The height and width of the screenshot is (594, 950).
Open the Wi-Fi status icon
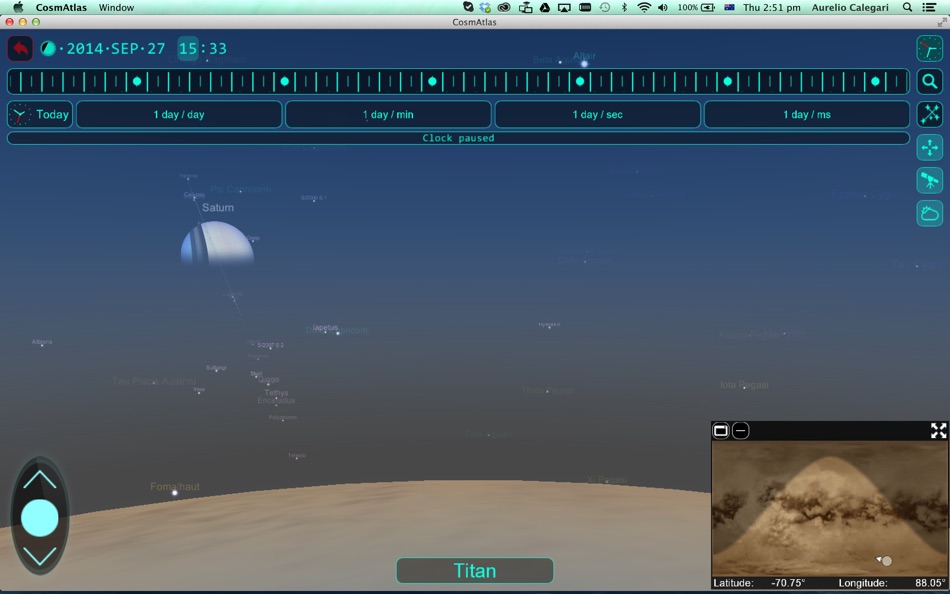(644, 7)
